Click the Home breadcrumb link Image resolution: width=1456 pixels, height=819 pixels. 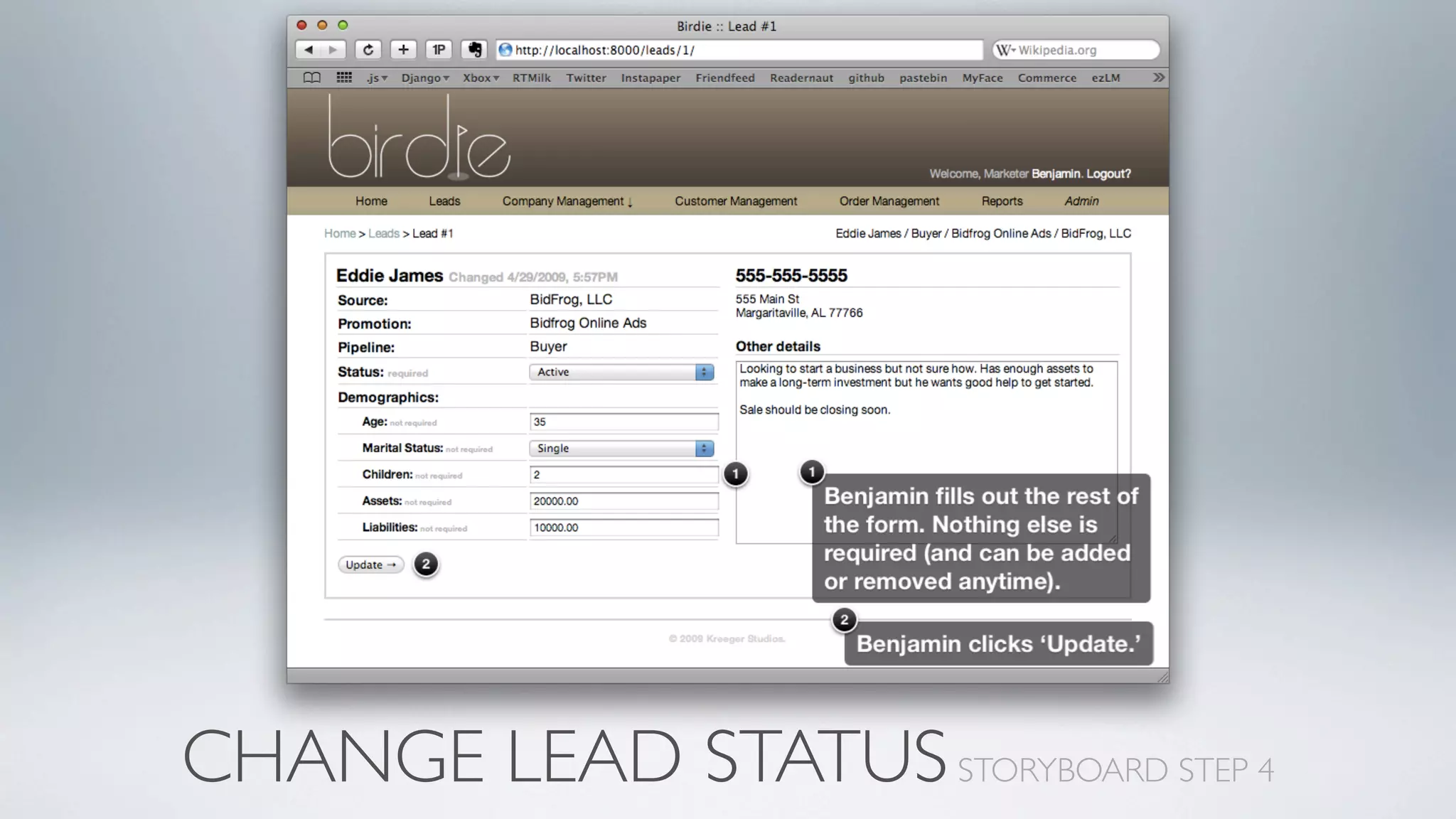[340, 233]
